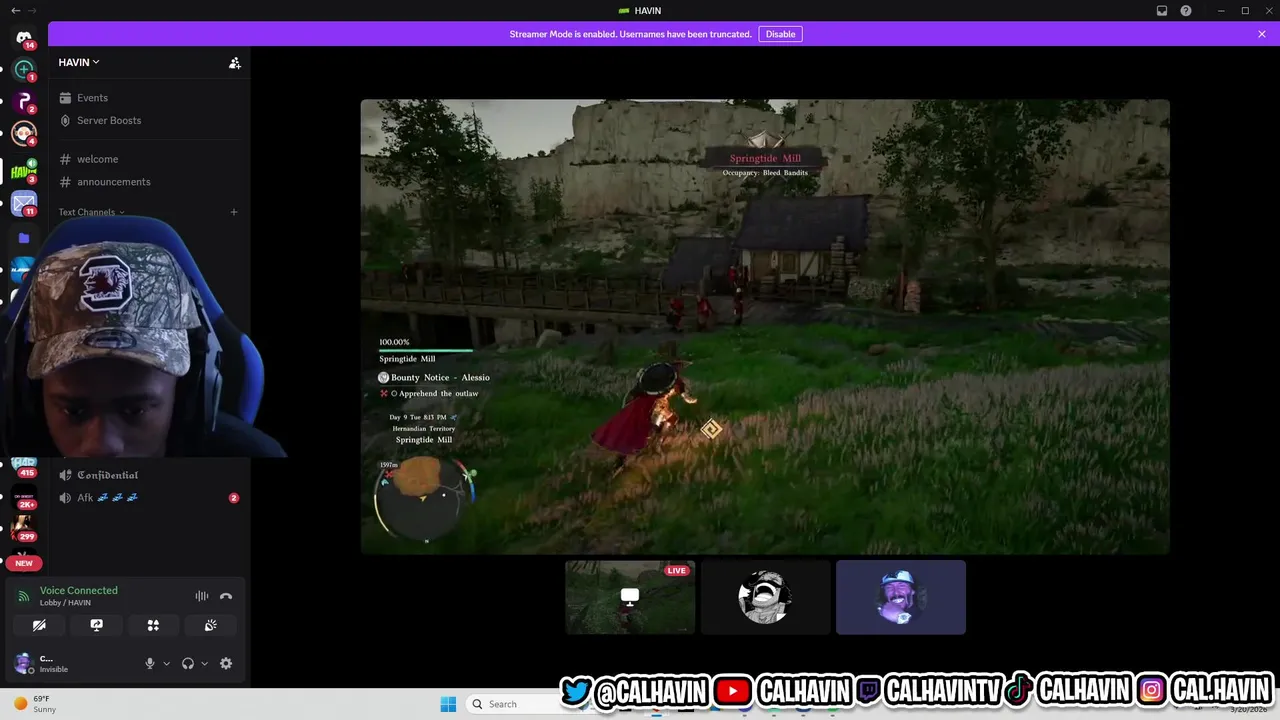The height and width of the screenshot is (720, 1280).
Task: Open the activities launcher button
Action: click(x=153, y=625)
